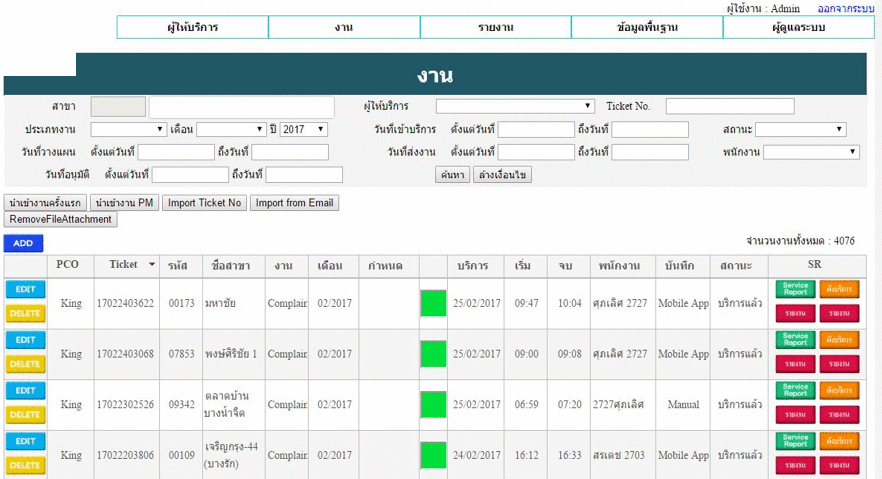
Task: Click EDIT for ticket 17022302526
Action: (26, 391)
